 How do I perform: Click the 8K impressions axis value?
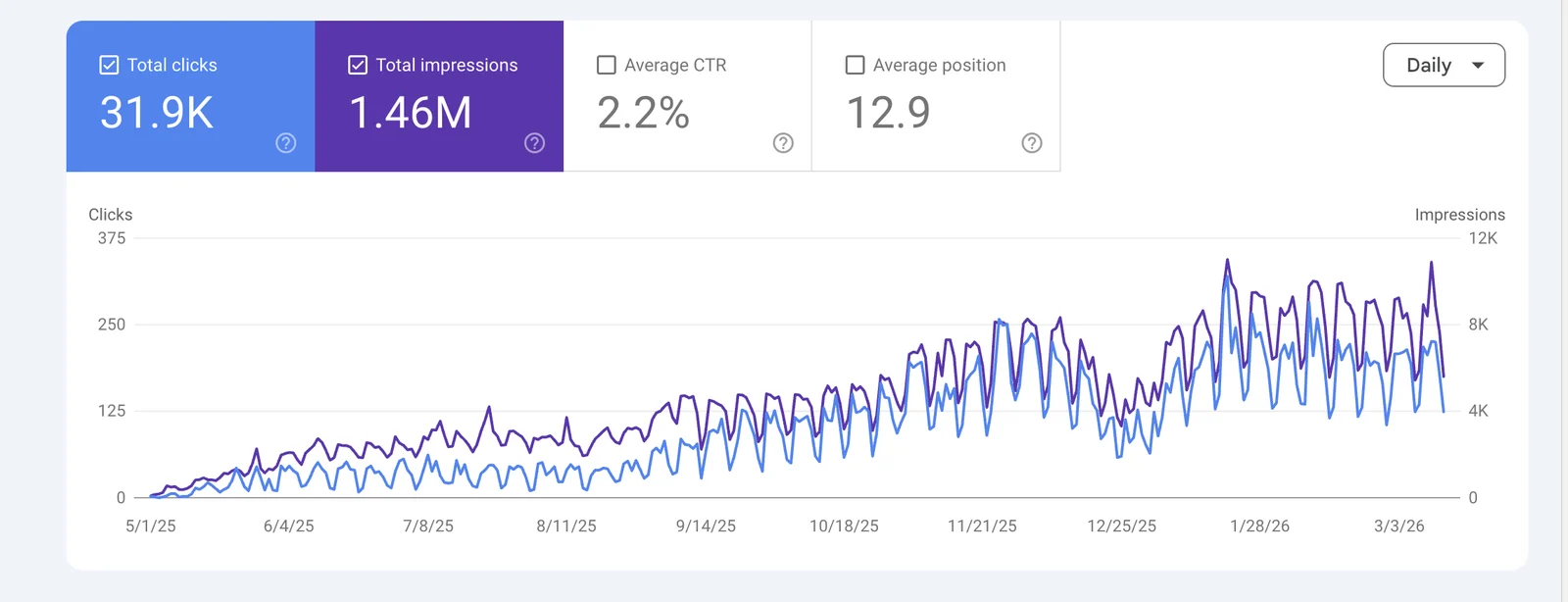point(1478,325)
